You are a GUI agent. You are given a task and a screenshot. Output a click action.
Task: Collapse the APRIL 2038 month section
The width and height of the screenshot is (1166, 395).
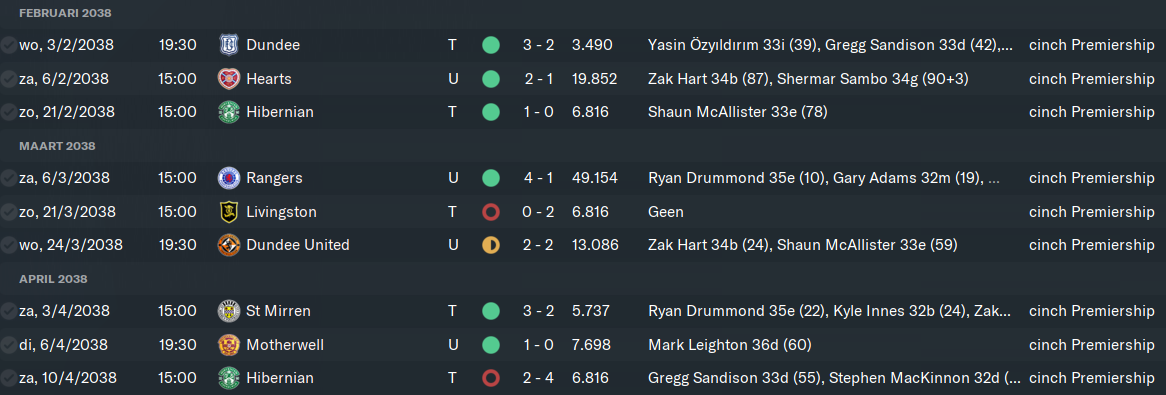tap(54, 279)
